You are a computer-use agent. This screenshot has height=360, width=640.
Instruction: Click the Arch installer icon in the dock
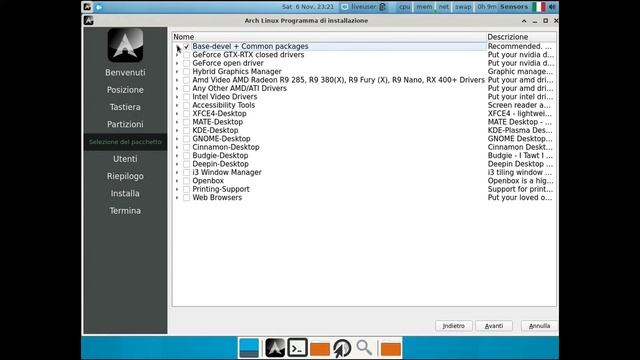click(275, 348)
